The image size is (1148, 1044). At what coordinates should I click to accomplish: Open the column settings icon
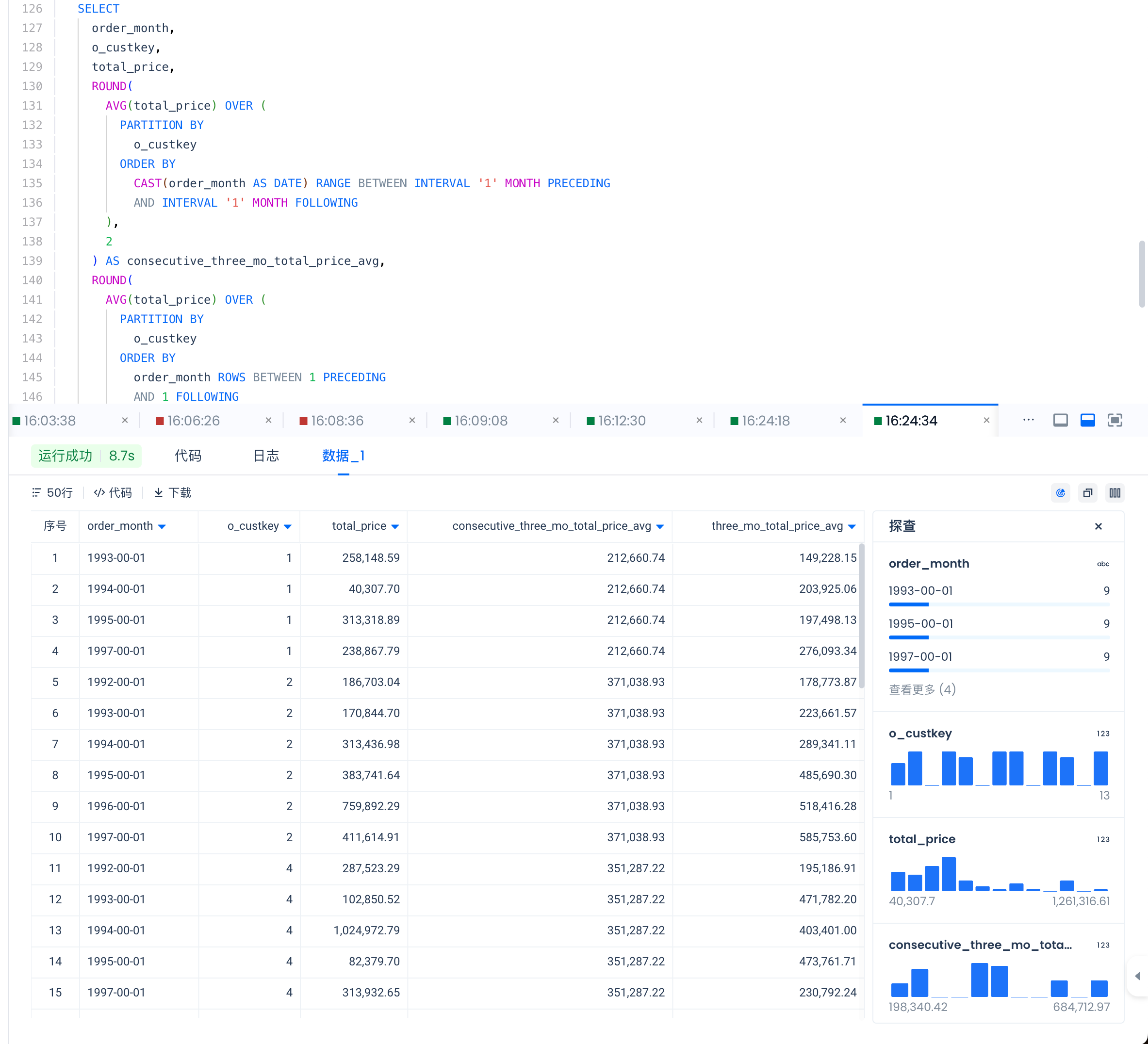1115,493
